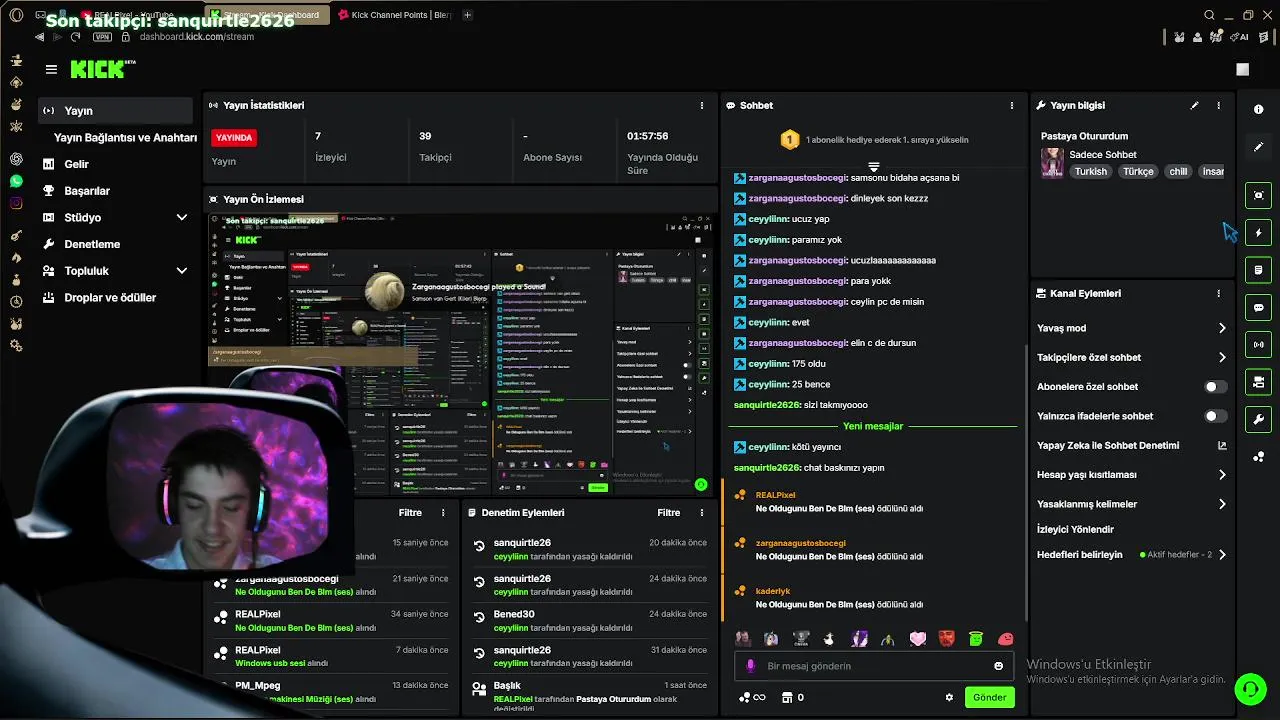This screenshot has width=1280, height=720.
Task: Open Sohbet panel three-dot menu
Action: pyautogui.click(x=1012, y=105)
